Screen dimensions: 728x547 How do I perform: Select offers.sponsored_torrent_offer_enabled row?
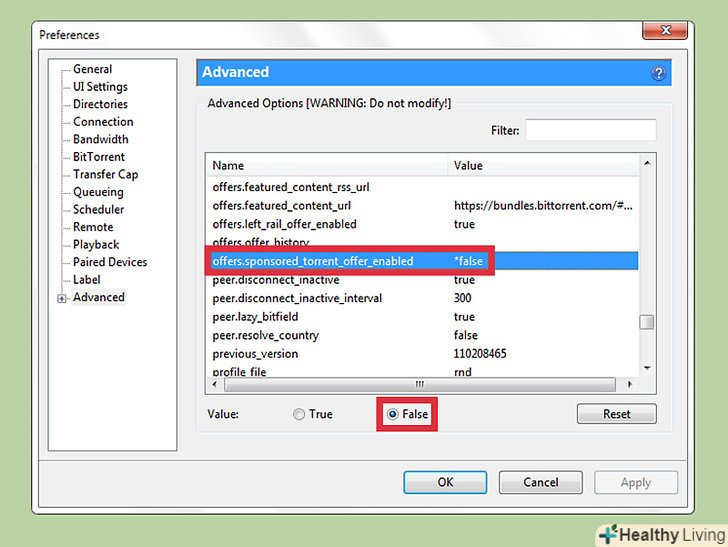[422, 261]
